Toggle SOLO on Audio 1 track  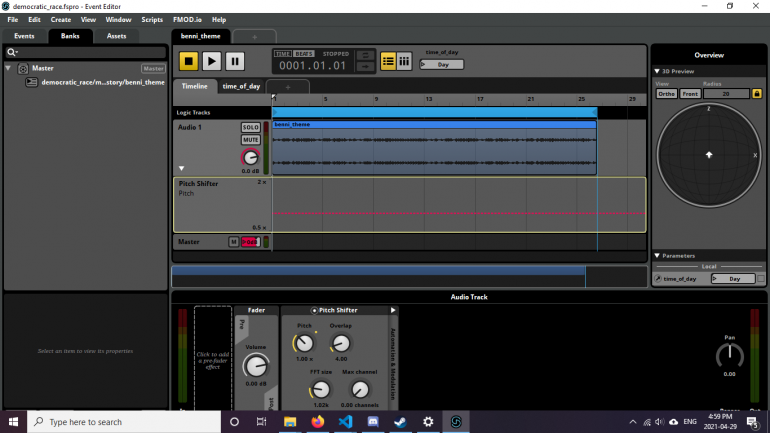click(x=250, y=128)
